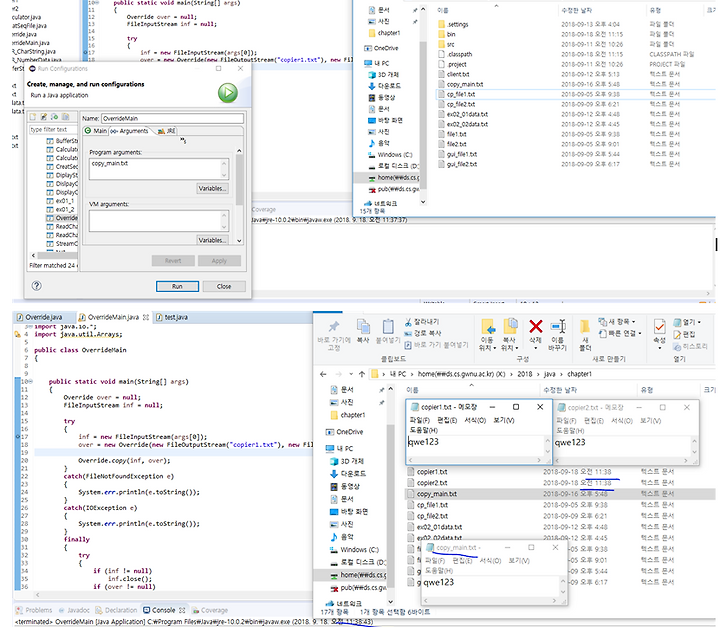
Task: Click Variables under VM arguments
Action: [x=212, y=240]
